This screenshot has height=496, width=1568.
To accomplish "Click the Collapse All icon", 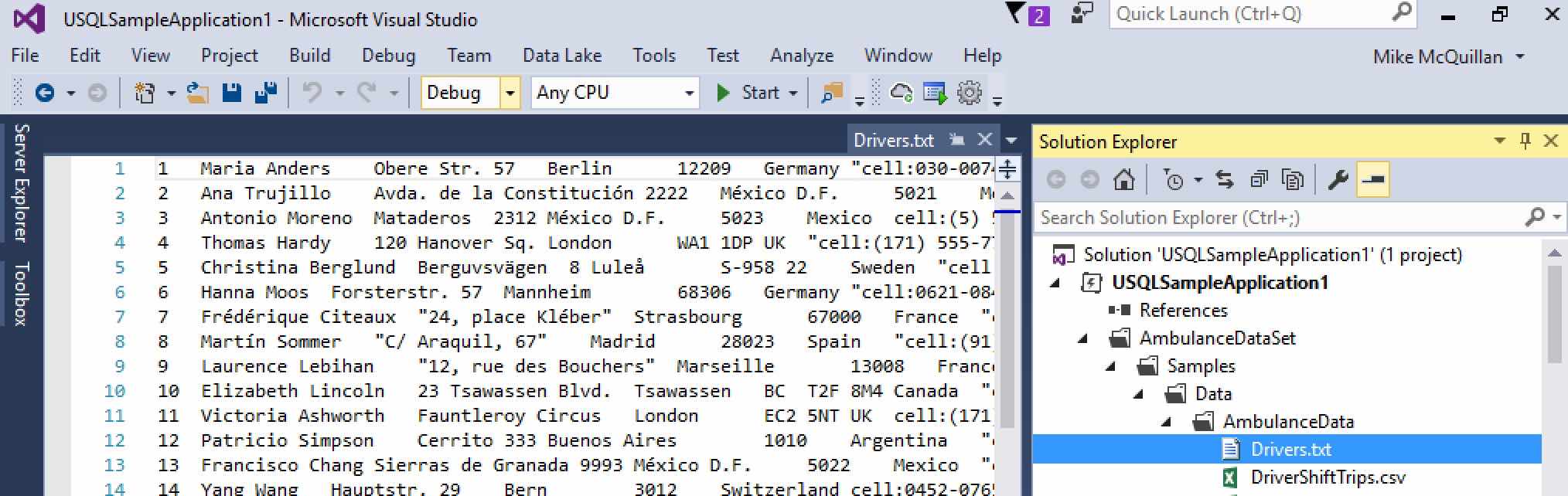I will 1259,180.
